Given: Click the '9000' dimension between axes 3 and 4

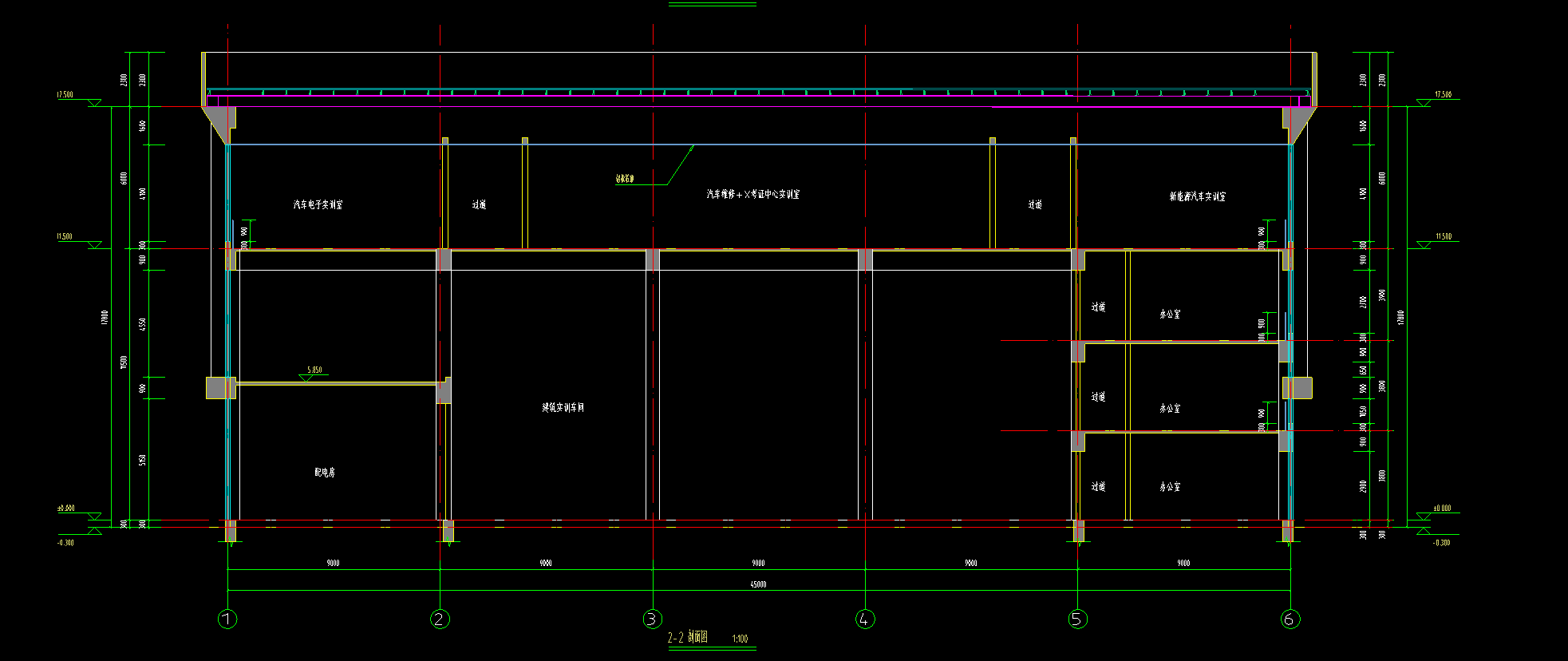Looking at the screenshot, I should pos(758,563).
